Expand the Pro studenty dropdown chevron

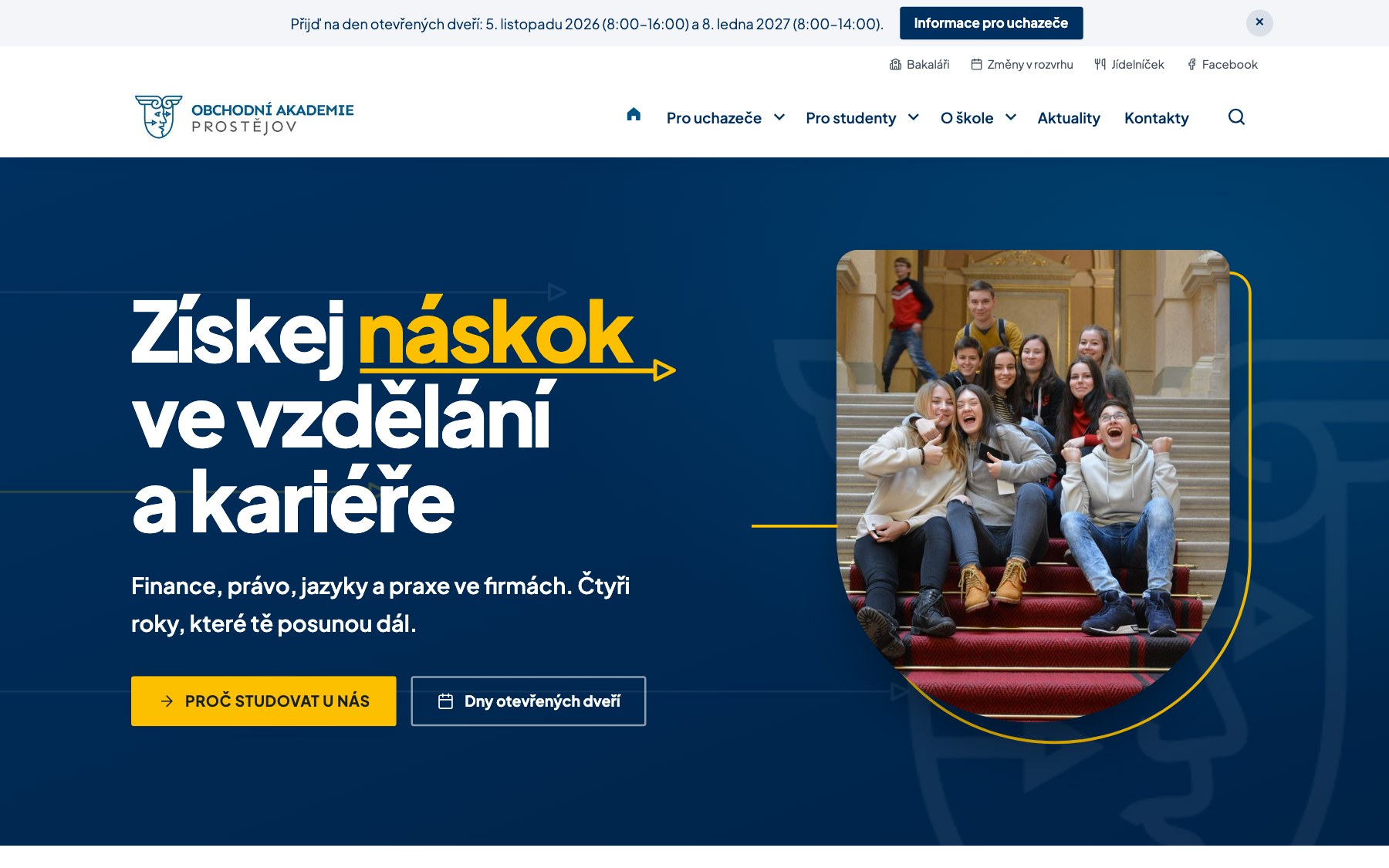coord(914,117)
